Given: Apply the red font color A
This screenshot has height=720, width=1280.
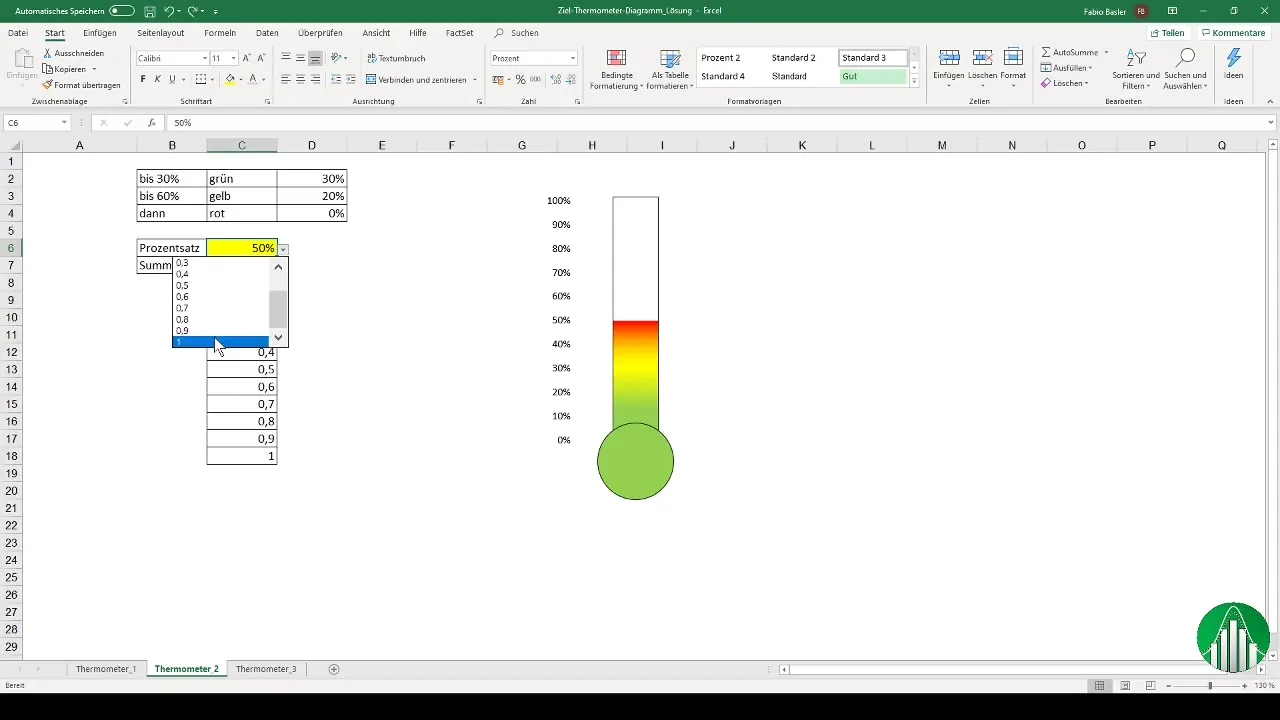Looking at the screenshot, I should 252,79.
